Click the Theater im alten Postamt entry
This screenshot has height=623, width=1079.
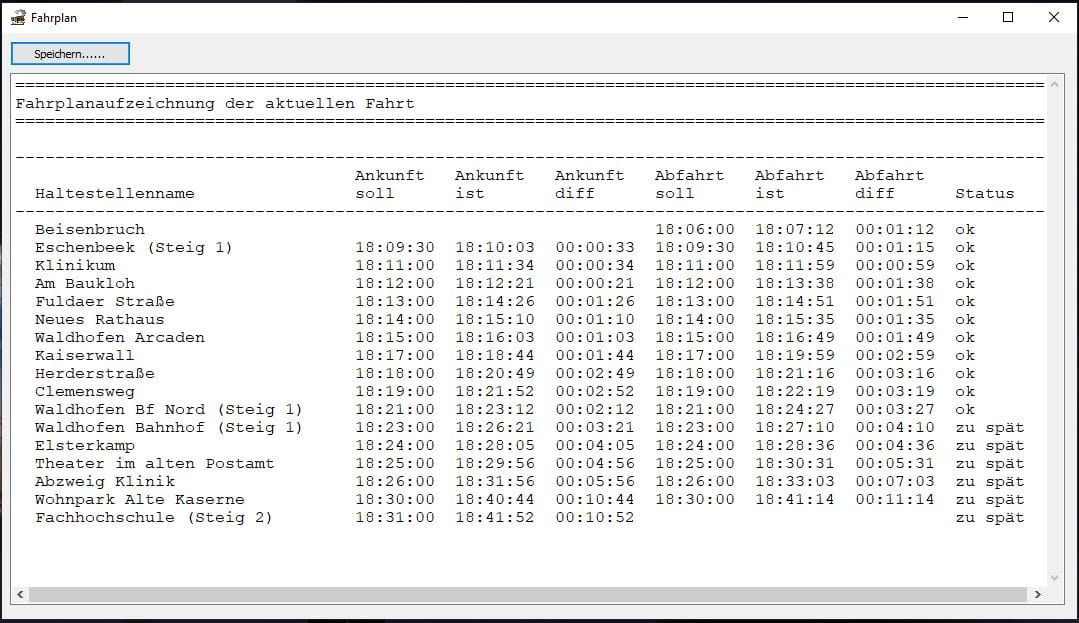pos(154,463)
